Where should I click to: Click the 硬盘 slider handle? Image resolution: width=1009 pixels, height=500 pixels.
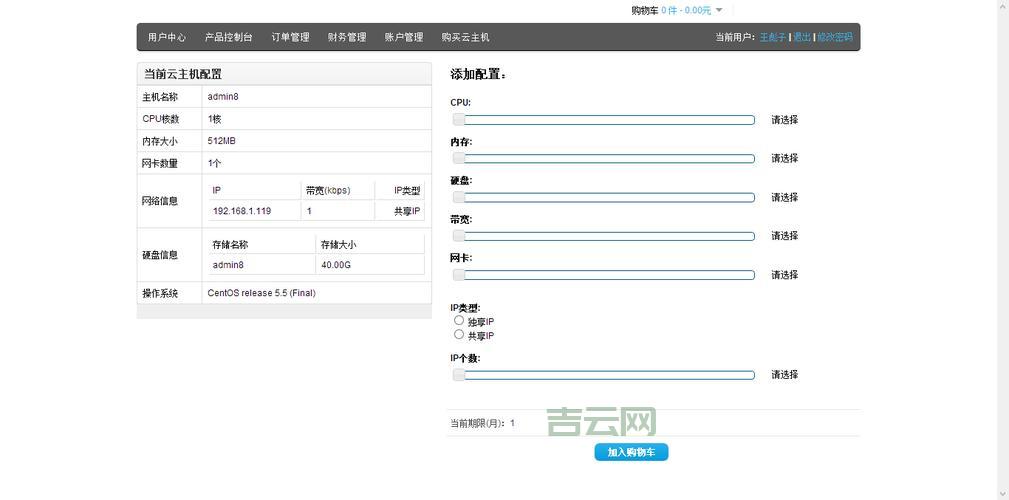point(458,197)
